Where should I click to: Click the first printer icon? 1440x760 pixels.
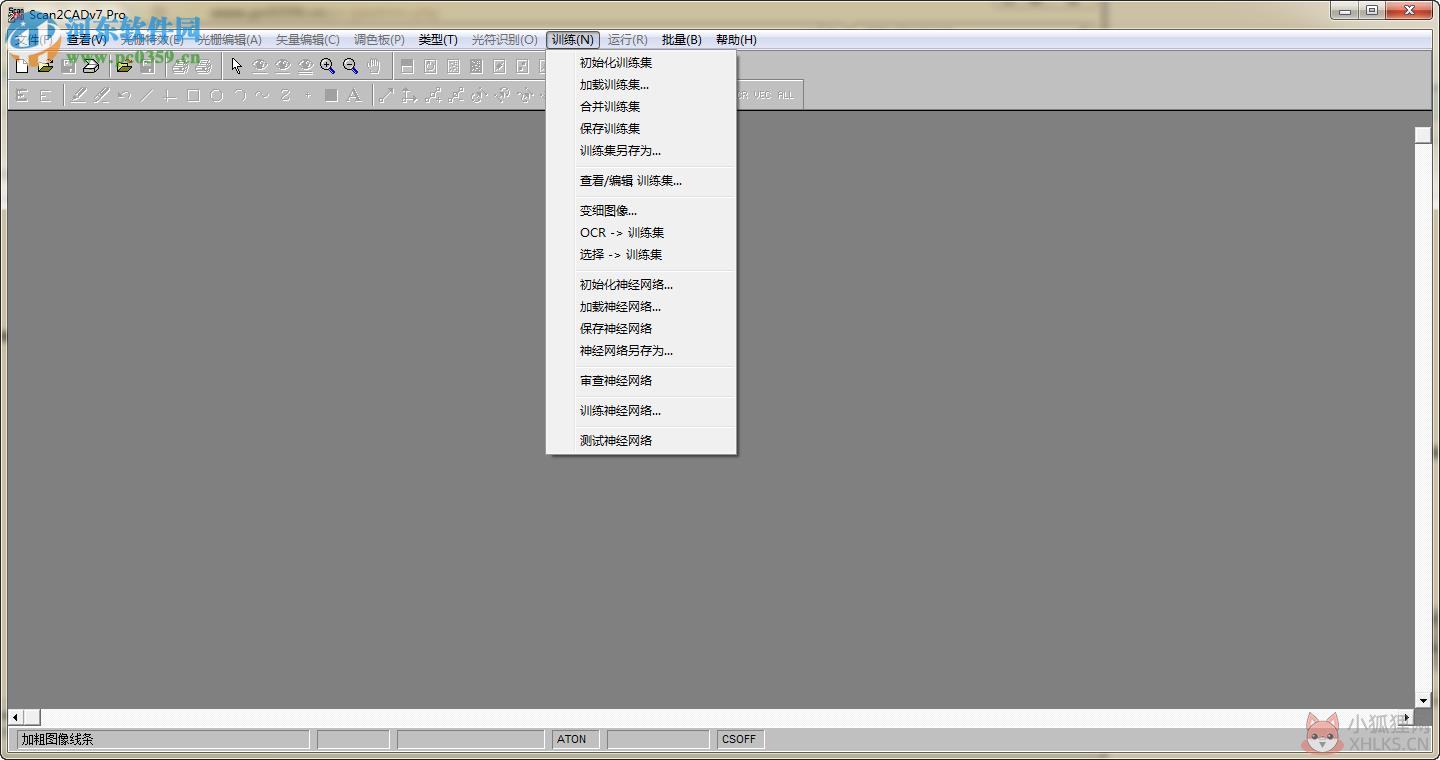click(x=180, y=66)
